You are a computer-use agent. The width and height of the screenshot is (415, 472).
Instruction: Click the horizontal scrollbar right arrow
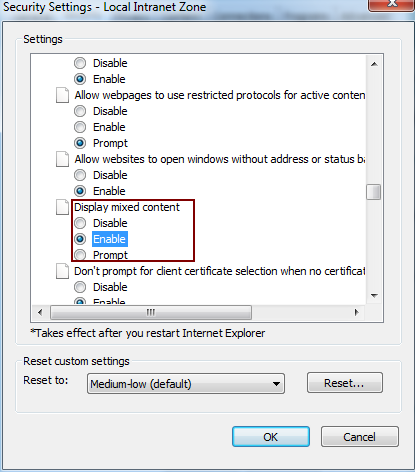tap(356, 313)
